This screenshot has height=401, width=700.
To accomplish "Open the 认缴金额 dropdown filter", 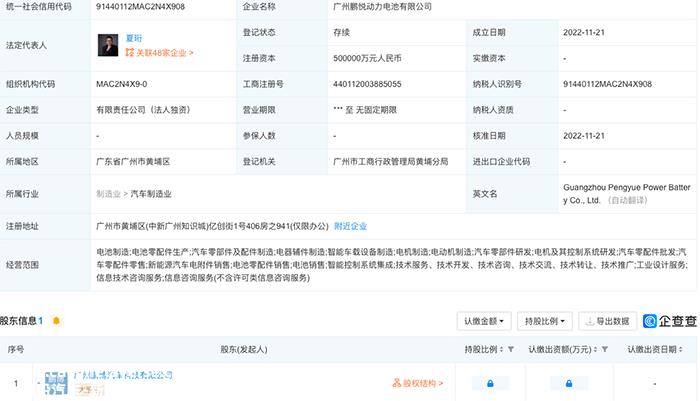I will click(484, 321).
